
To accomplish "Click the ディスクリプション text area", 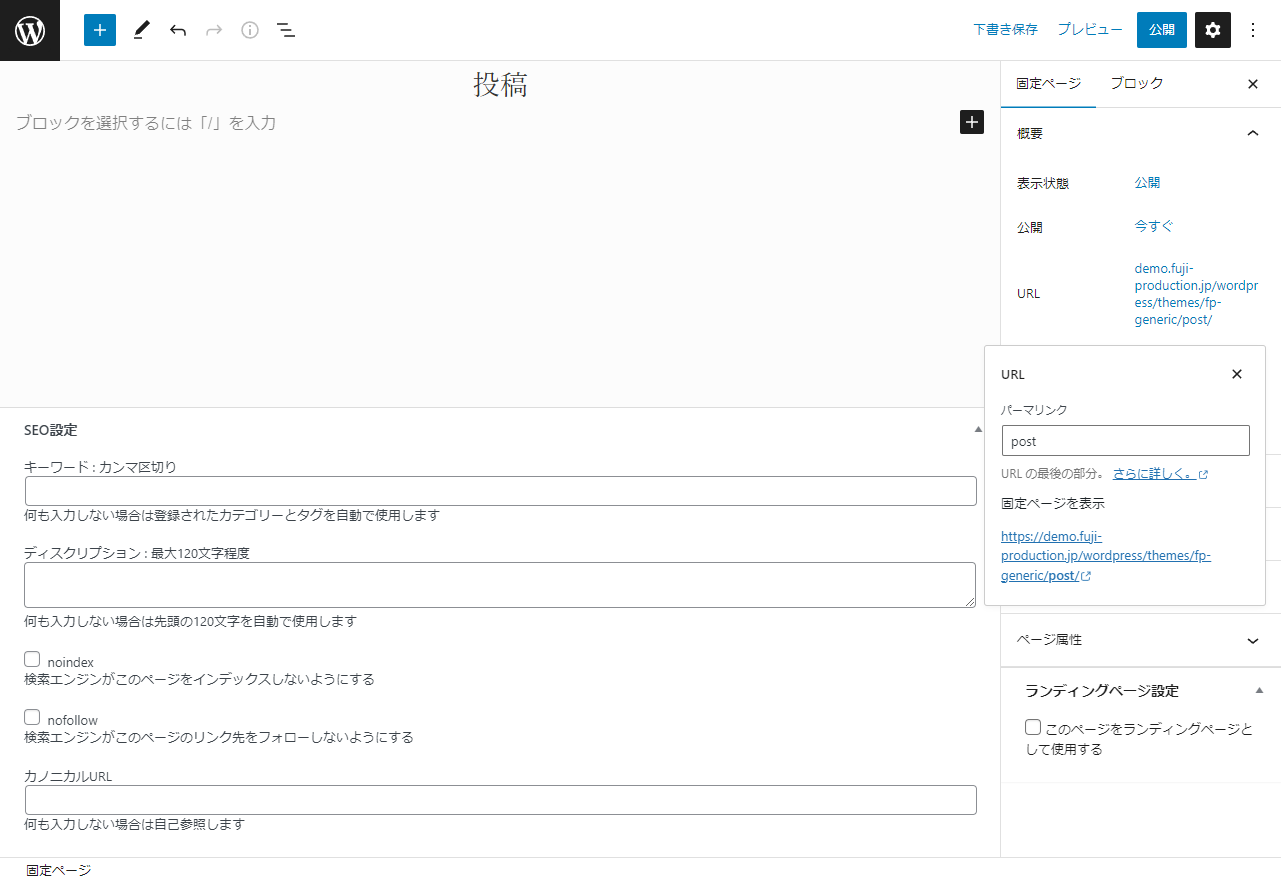I will click(x=500, y=585).
